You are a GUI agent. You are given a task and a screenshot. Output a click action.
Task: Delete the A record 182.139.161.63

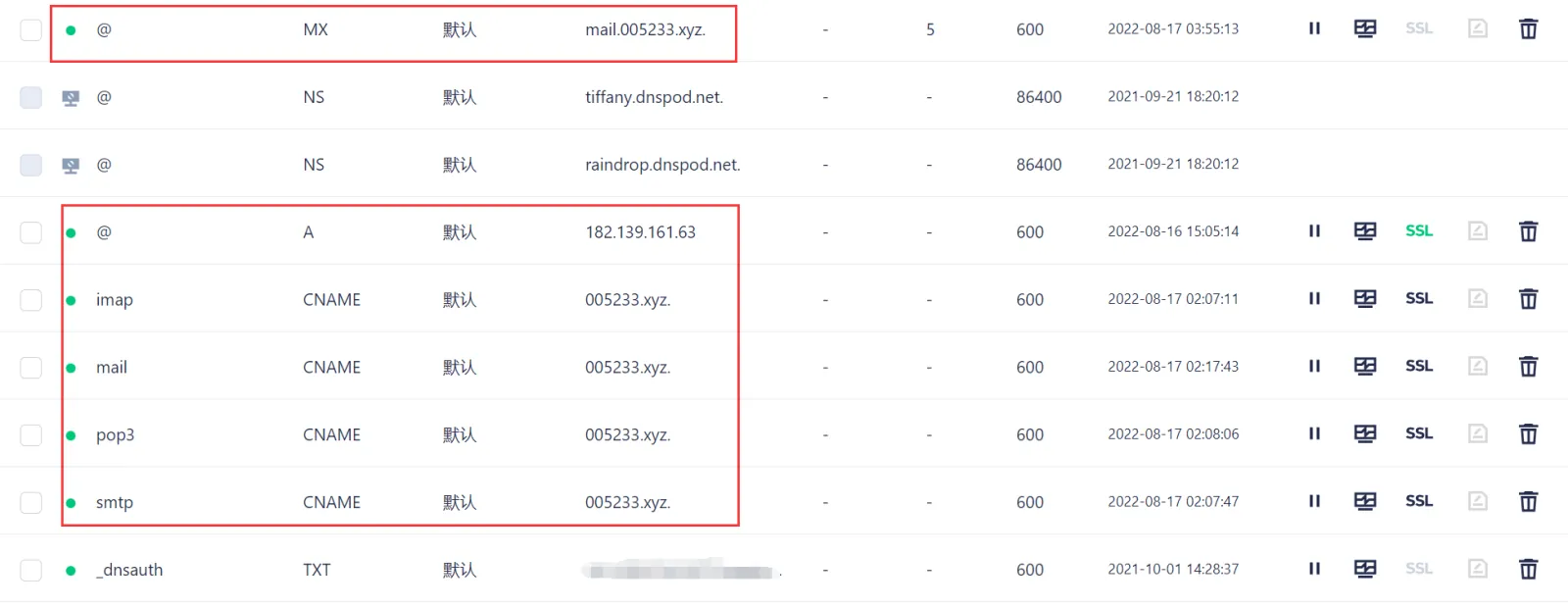tap(1528, 231)
